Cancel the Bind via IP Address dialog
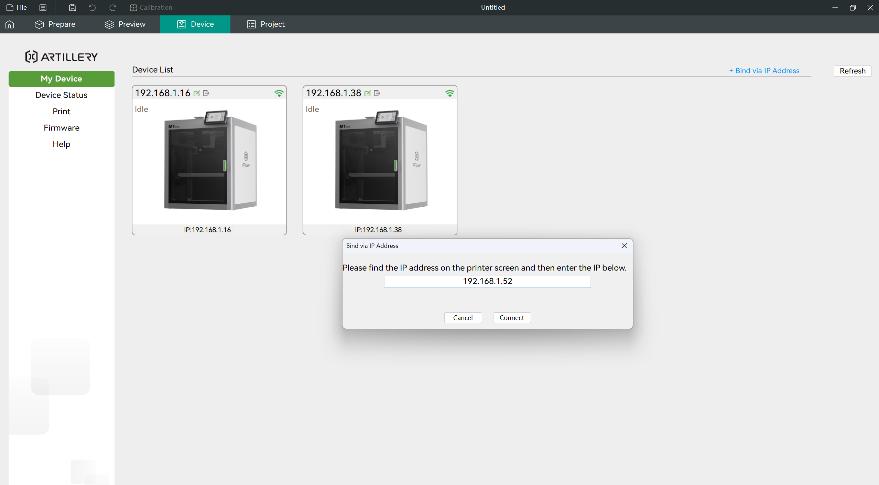This screenshot has height=485, width=879. point(462,317)
